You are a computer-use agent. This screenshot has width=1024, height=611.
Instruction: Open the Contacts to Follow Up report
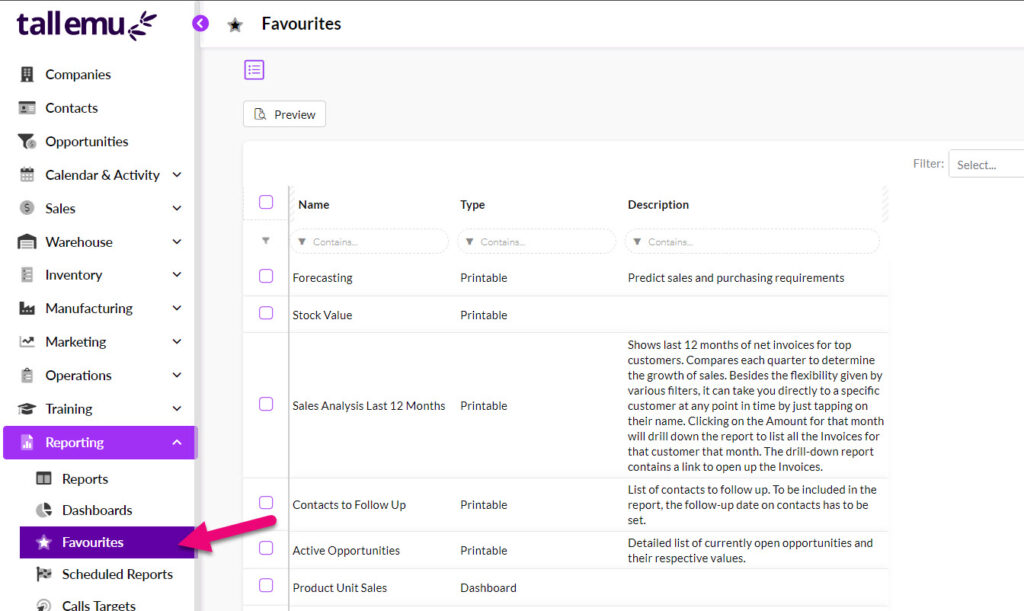pos(349,504)
